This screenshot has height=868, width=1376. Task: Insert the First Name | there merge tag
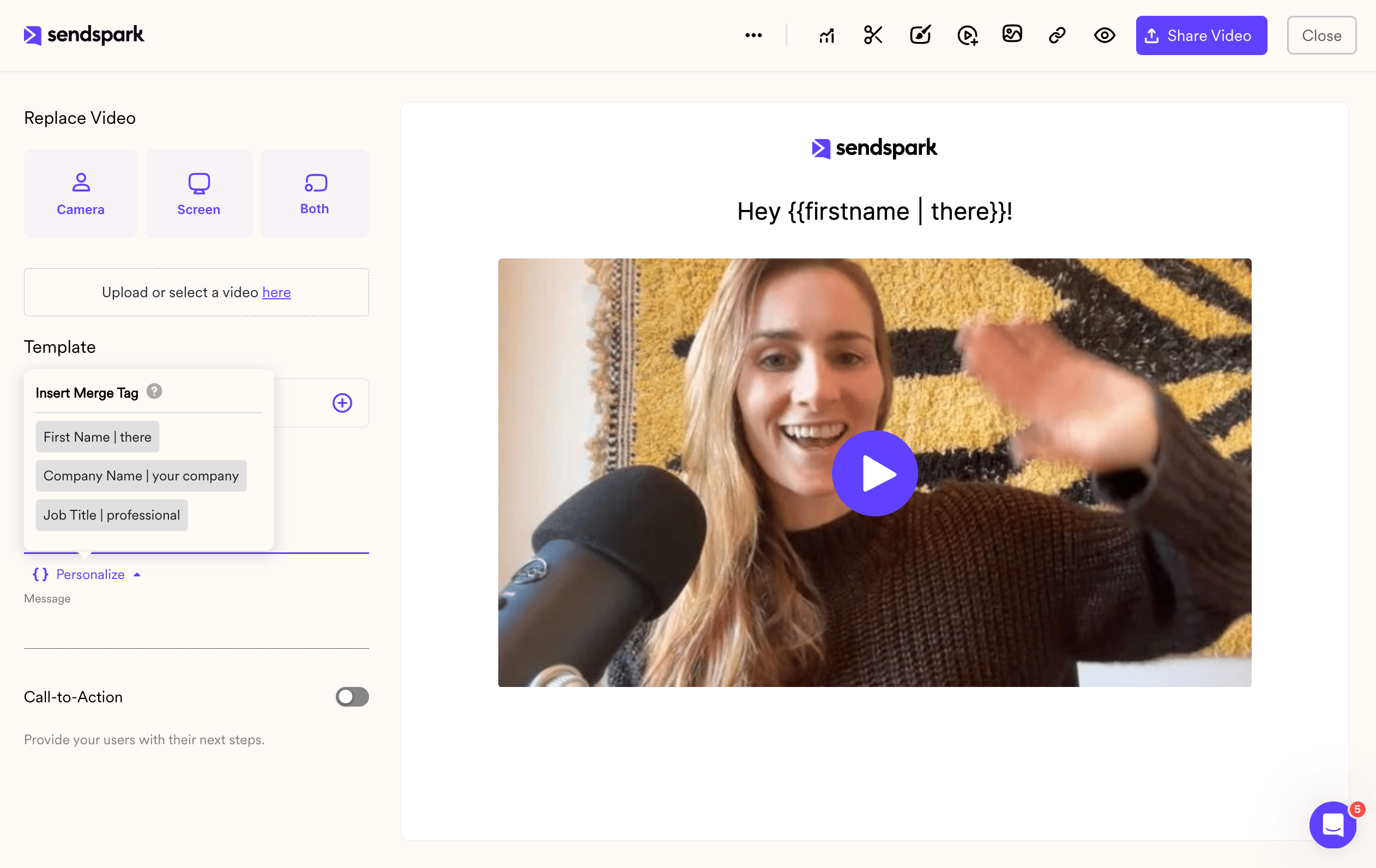(x=98, y=437)
